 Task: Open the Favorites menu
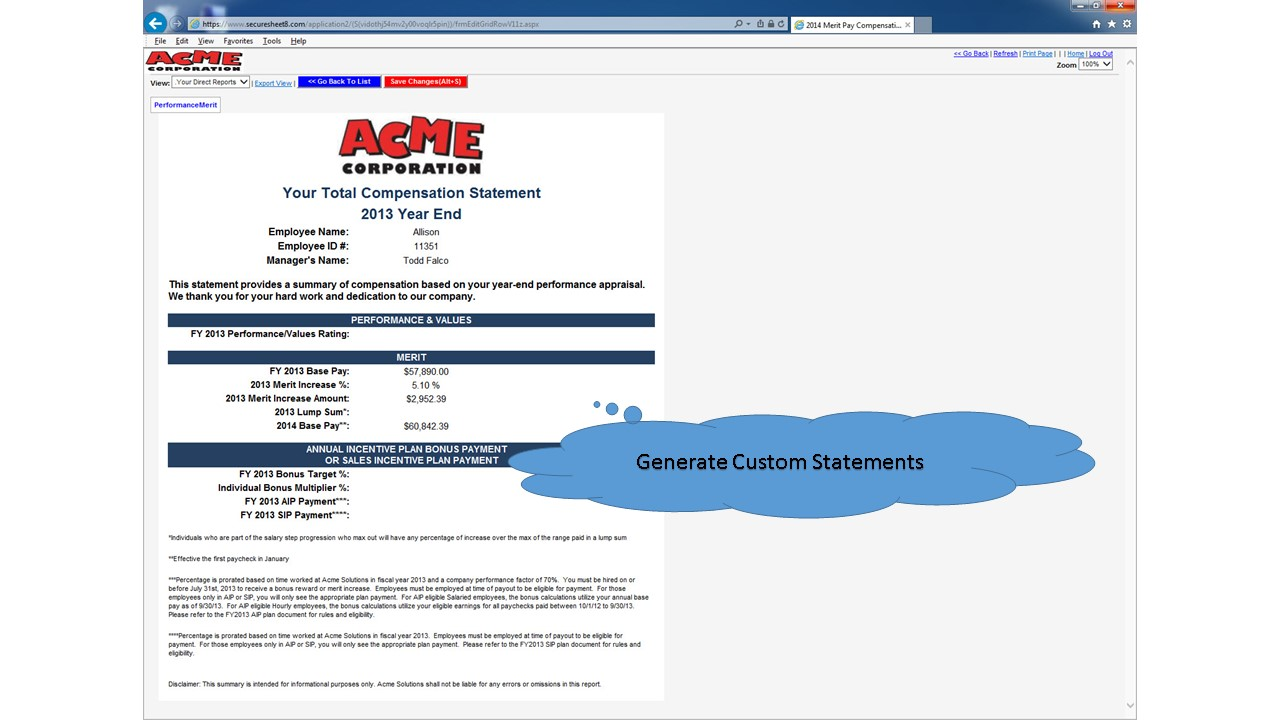tap(238, 41)
